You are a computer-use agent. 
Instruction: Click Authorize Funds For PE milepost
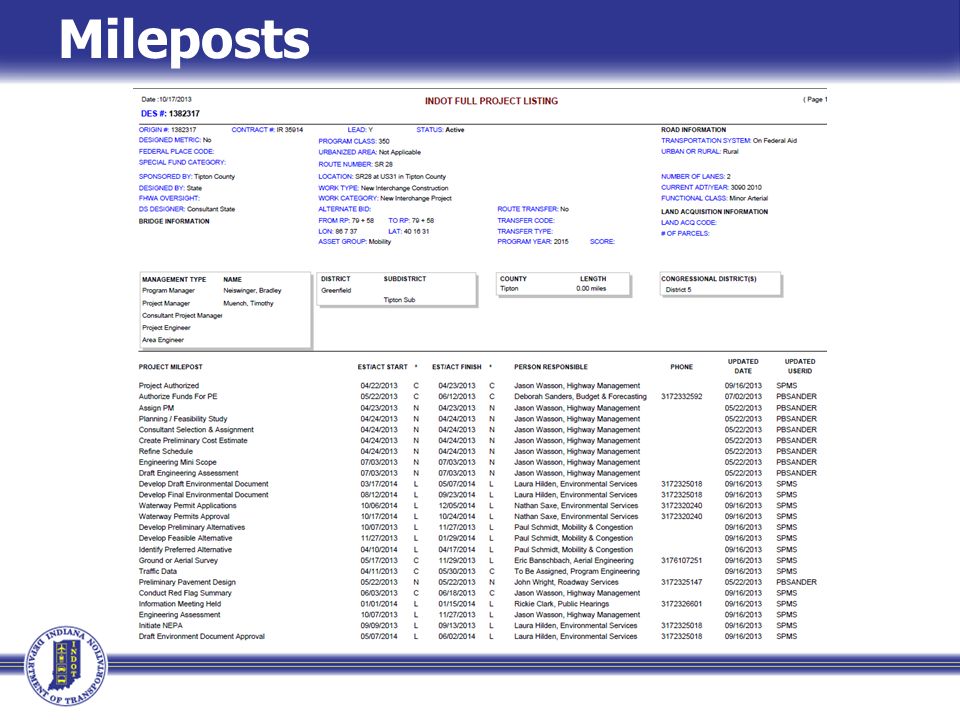[x=178, y=396]
